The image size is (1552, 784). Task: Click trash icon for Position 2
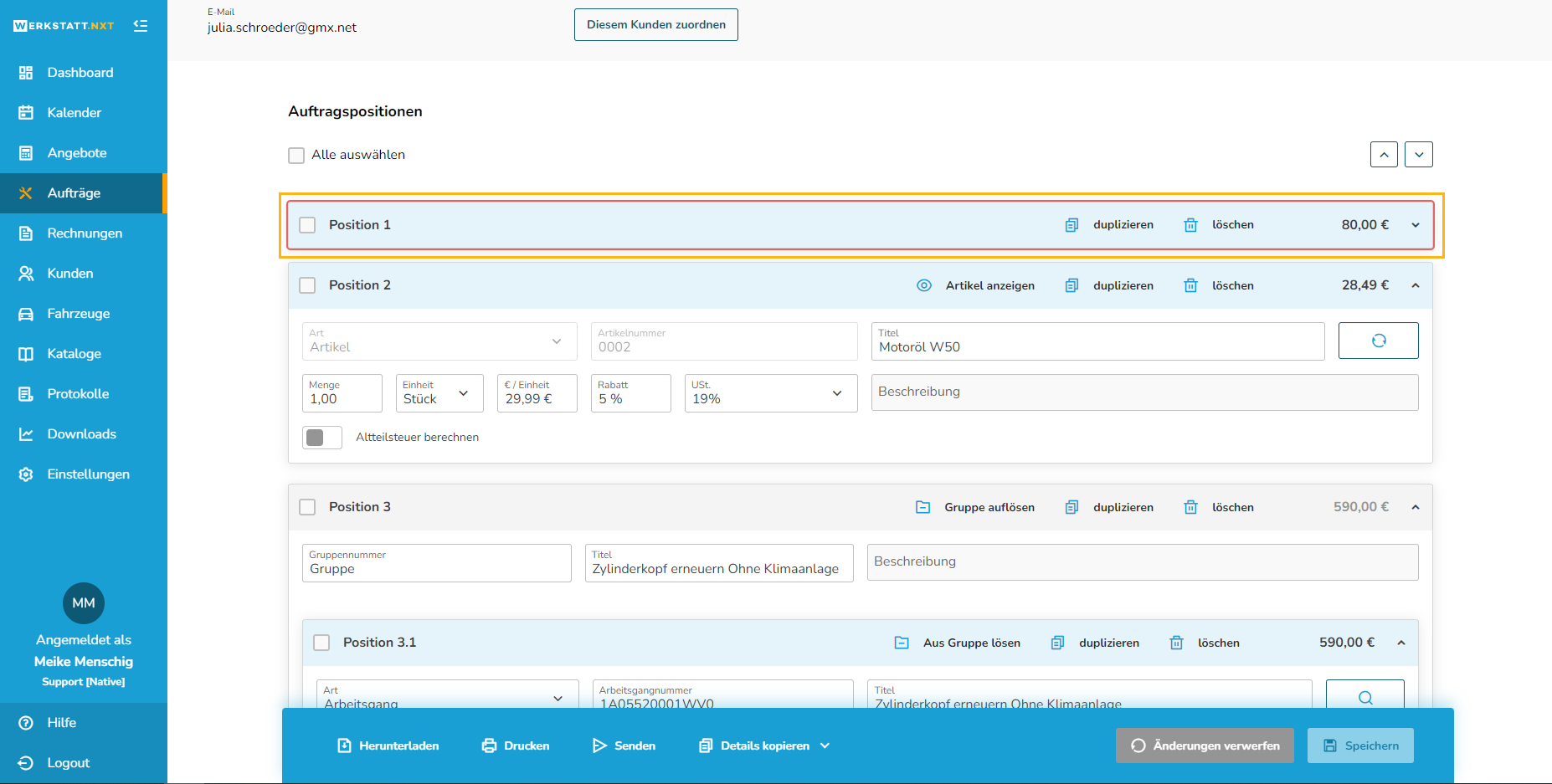click(x=1190, y=285)
